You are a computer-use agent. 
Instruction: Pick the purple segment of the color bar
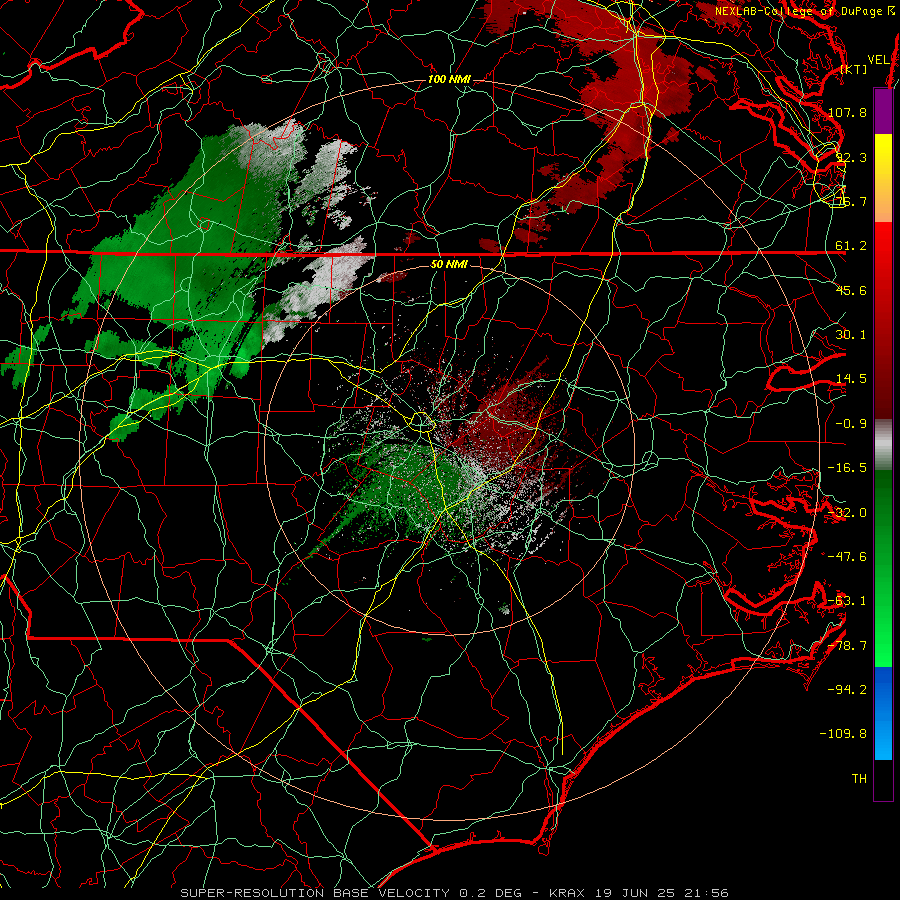883,111
